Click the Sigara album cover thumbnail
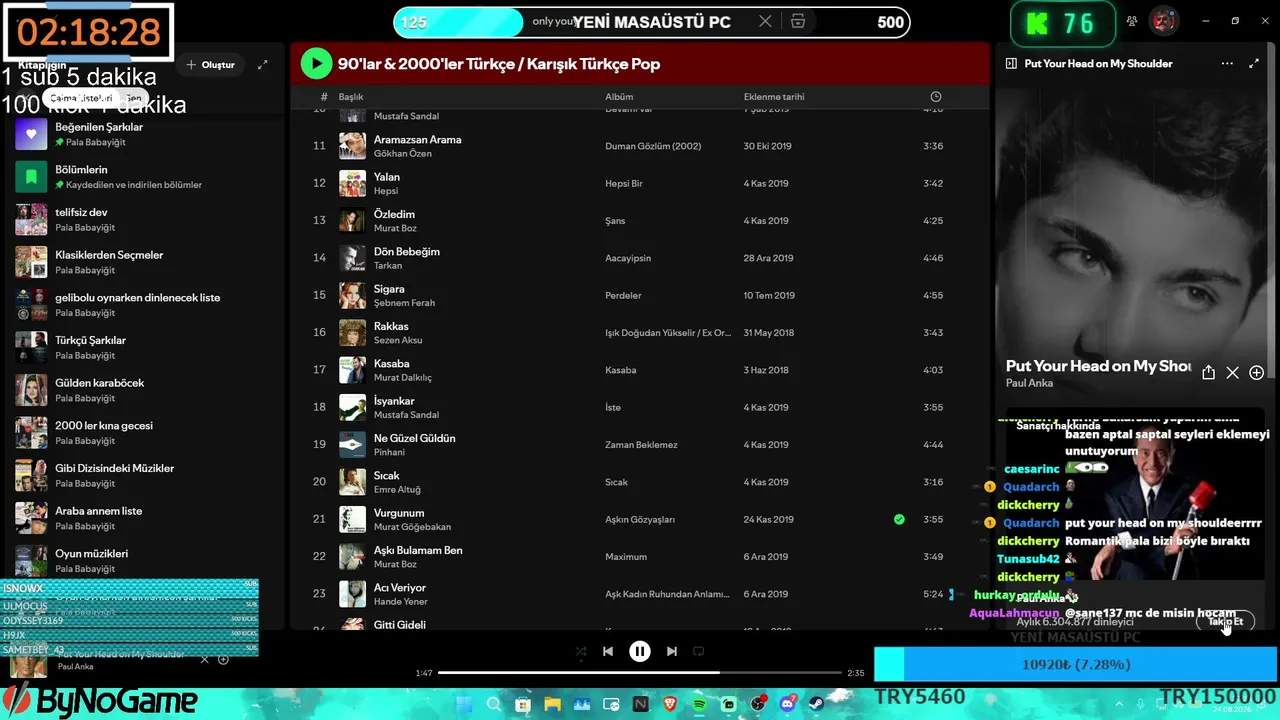The width and height of the screenshot is (1280, 720). [x=352, y=295]
